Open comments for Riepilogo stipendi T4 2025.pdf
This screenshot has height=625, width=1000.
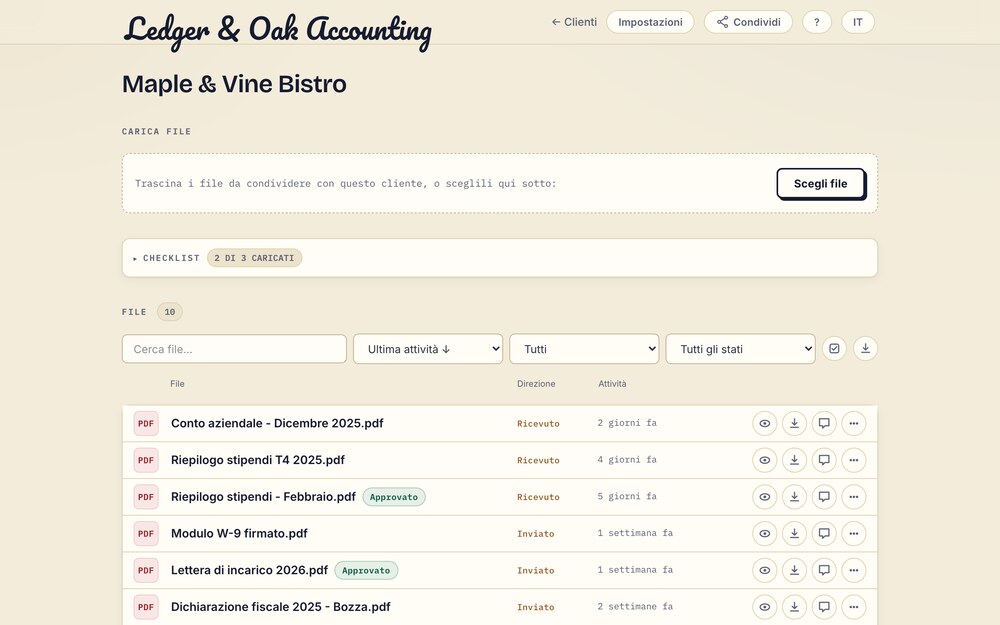pyautogui.click(x=824, y=460)
